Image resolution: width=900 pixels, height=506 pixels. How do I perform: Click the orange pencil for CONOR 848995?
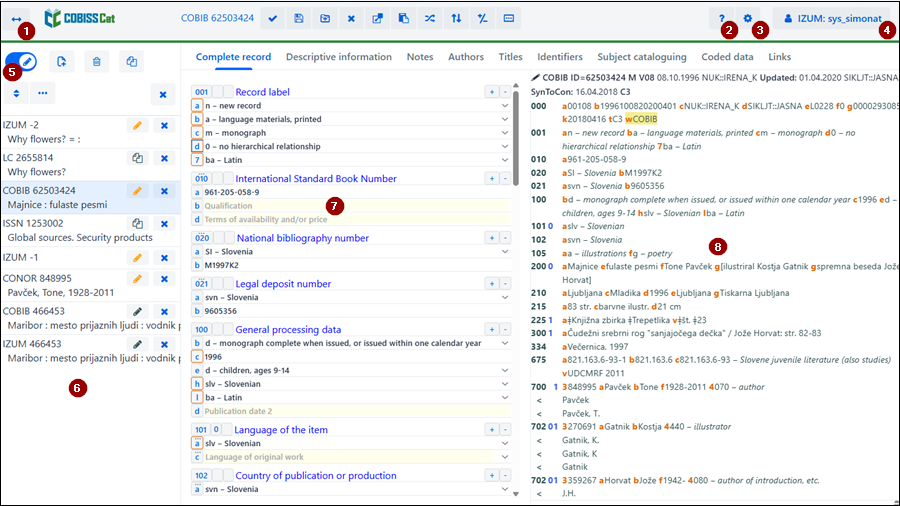coord(137,278)
